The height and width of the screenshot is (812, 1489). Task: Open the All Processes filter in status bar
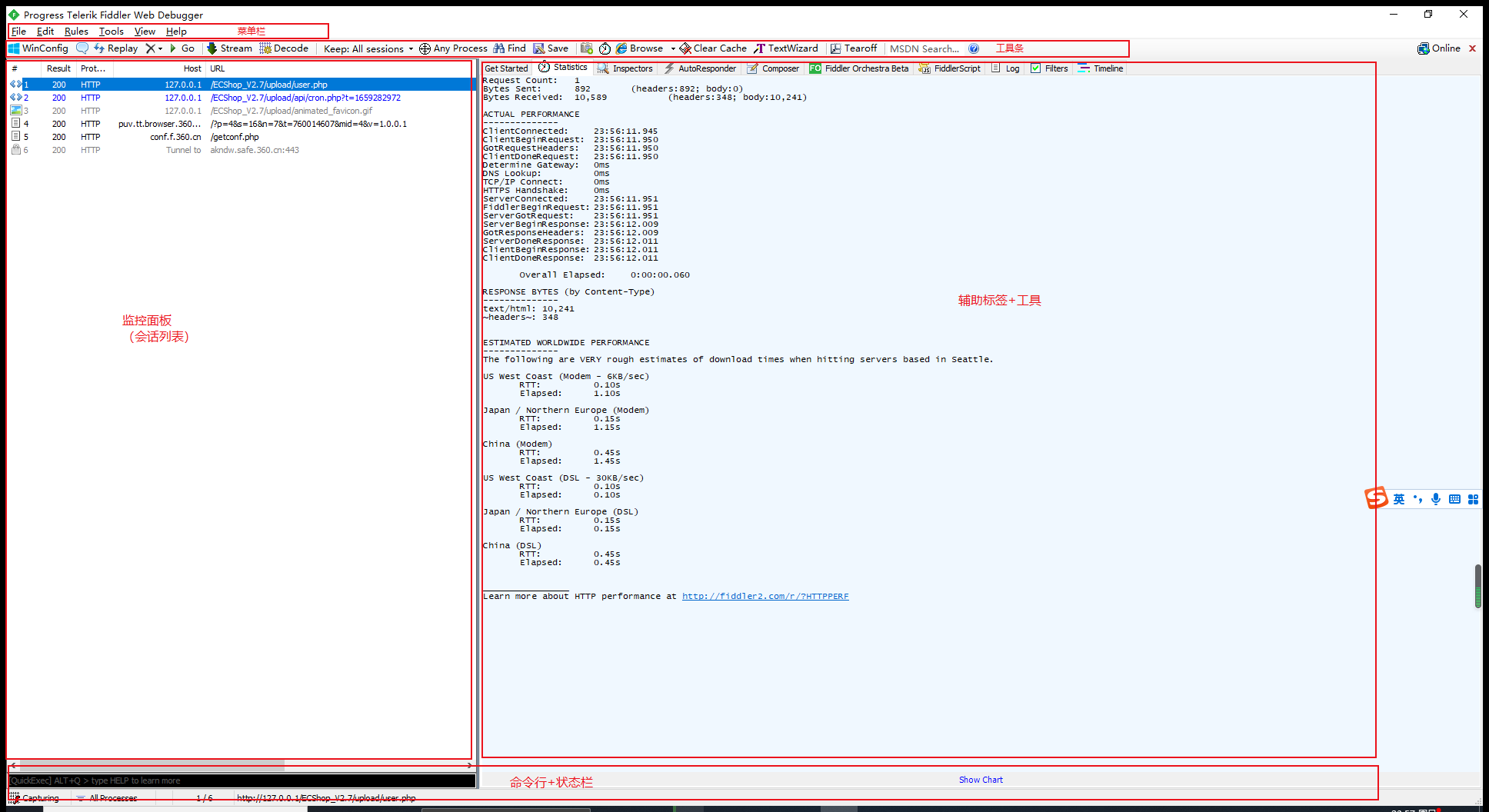click(107, 798)
